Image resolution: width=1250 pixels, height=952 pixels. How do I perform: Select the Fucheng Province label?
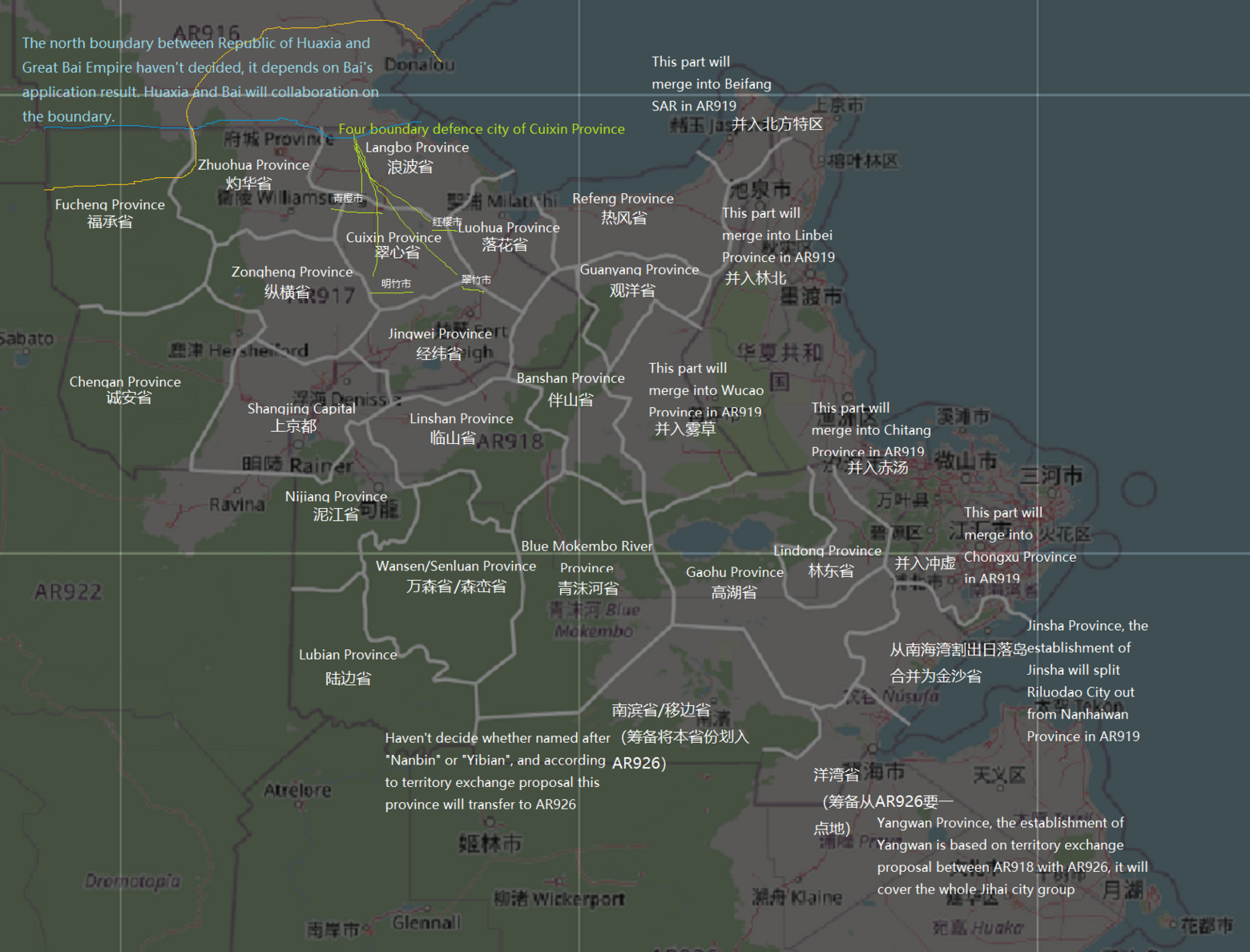[x=109, y=204]
